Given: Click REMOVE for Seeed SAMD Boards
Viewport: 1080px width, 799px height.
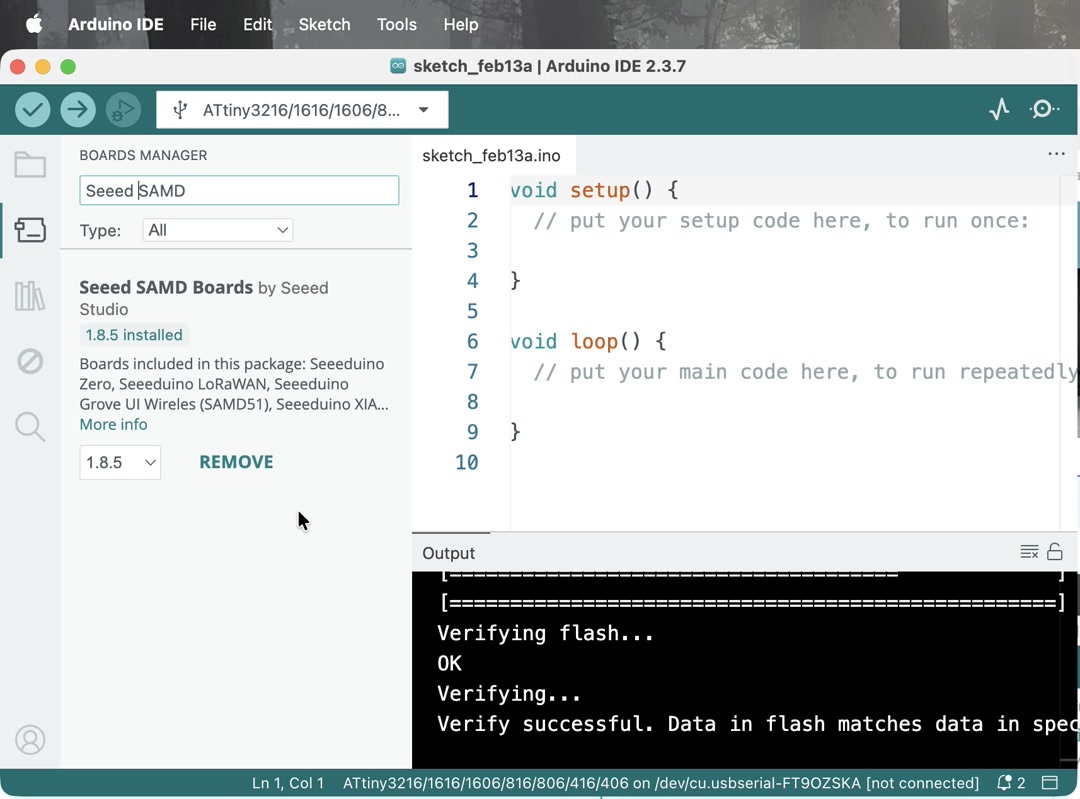Looking at the screenshot, I should (x=236, y=462).
